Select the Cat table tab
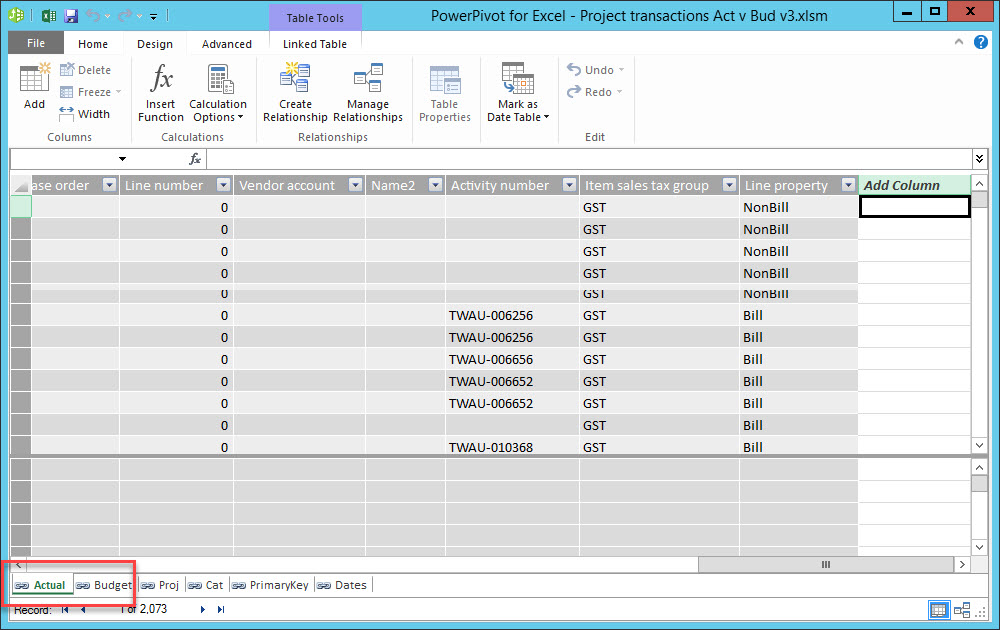Viewport: 1000px width, 630px height. (x=206, y=585)
